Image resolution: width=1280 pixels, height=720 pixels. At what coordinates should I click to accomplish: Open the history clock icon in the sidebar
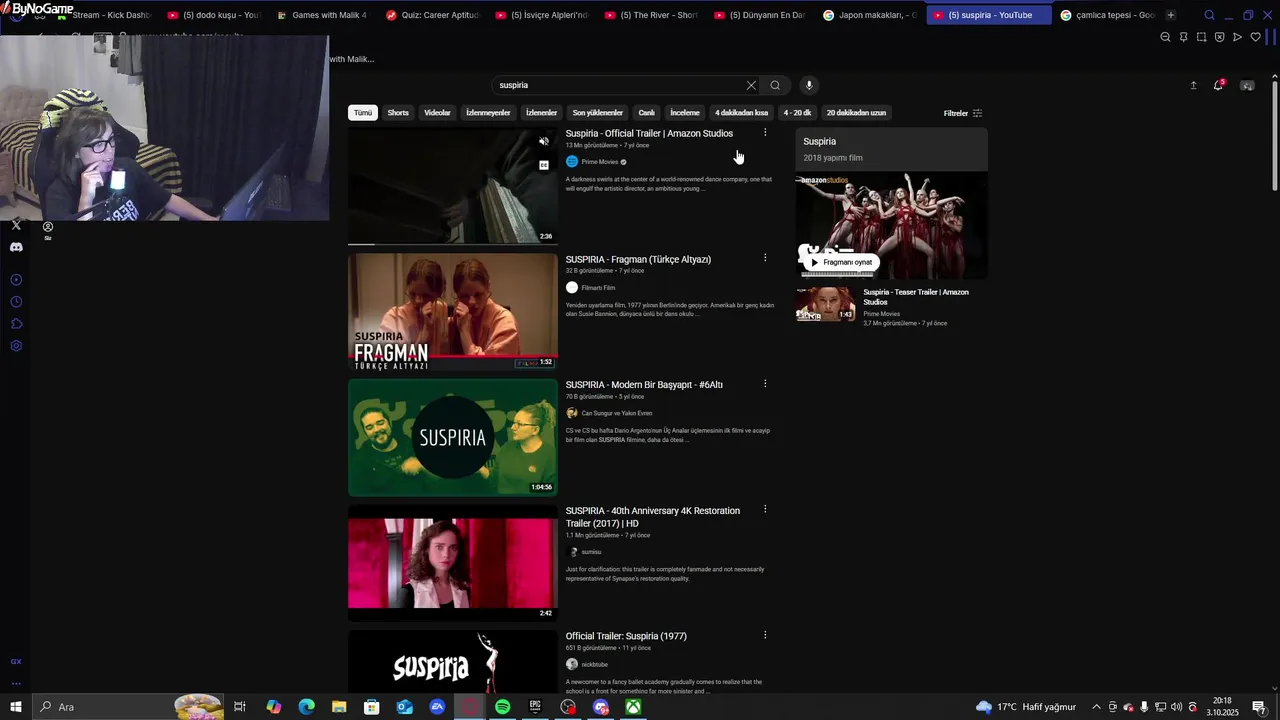16,302
